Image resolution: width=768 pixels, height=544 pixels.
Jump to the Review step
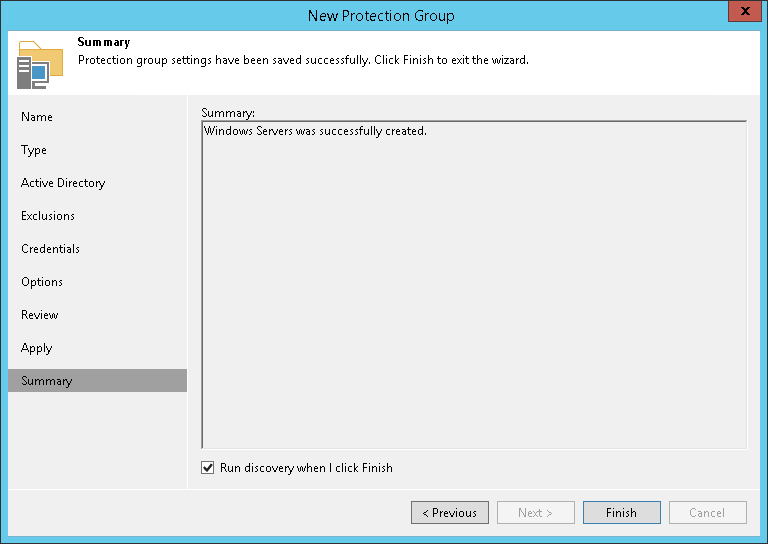point(40,315)
